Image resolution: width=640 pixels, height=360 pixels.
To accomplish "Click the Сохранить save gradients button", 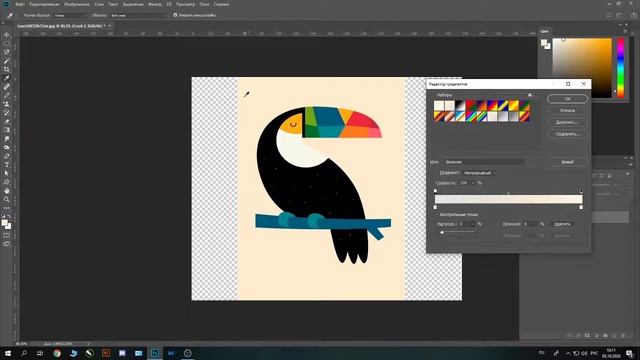I will (x=567, y=134).
